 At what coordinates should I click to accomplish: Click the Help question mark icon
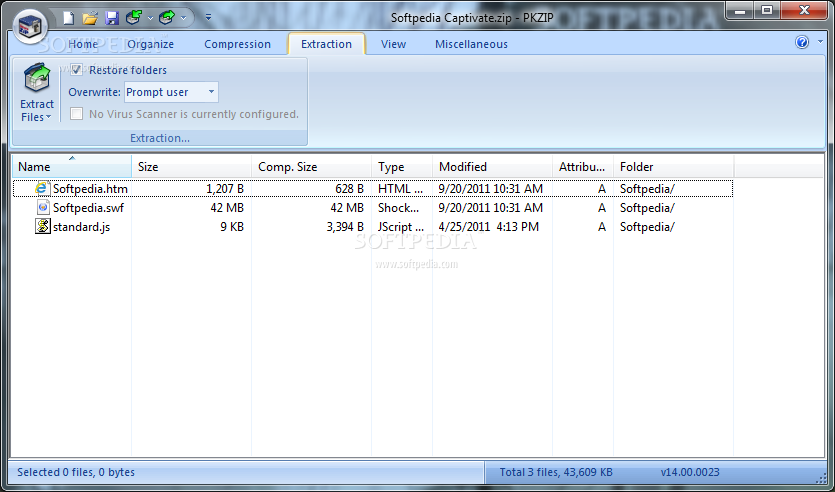point(802,42)
